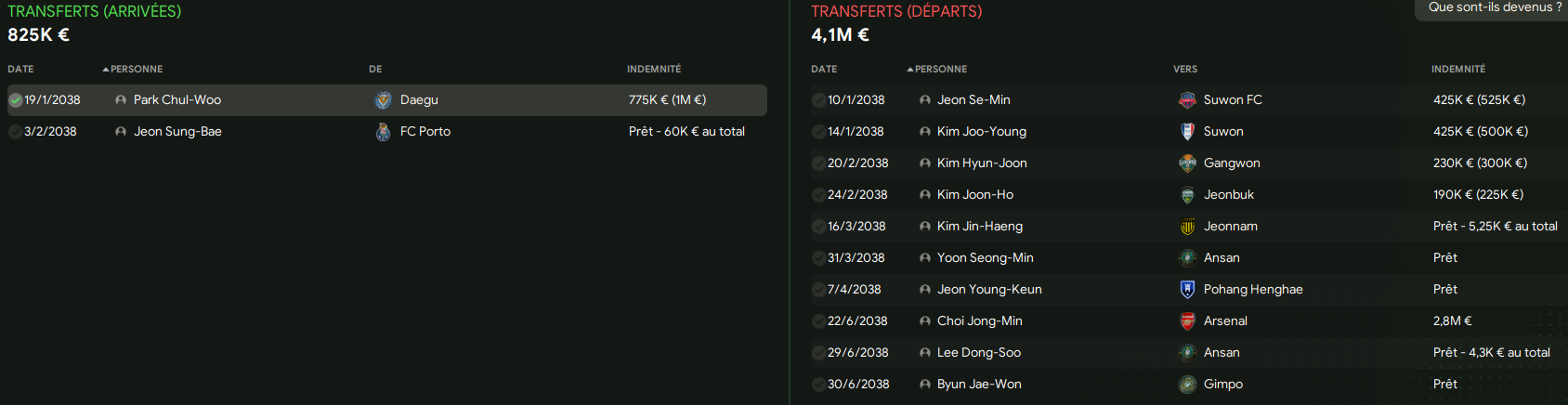Screen dimensions: 1568x405
Task: Click the Daegu club badge icon
Action: (383, 100)
